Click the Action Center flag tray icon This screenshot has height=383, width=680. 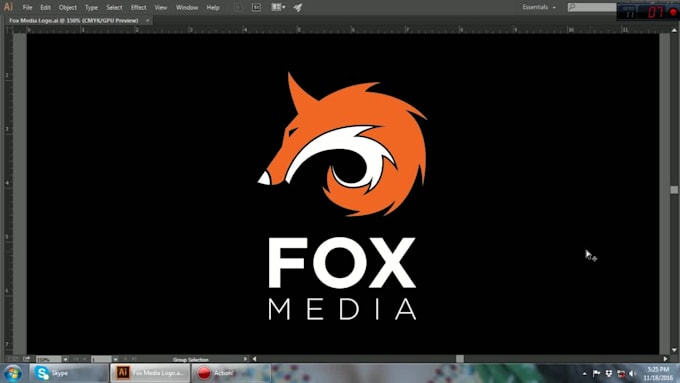[x=596, y=373]
